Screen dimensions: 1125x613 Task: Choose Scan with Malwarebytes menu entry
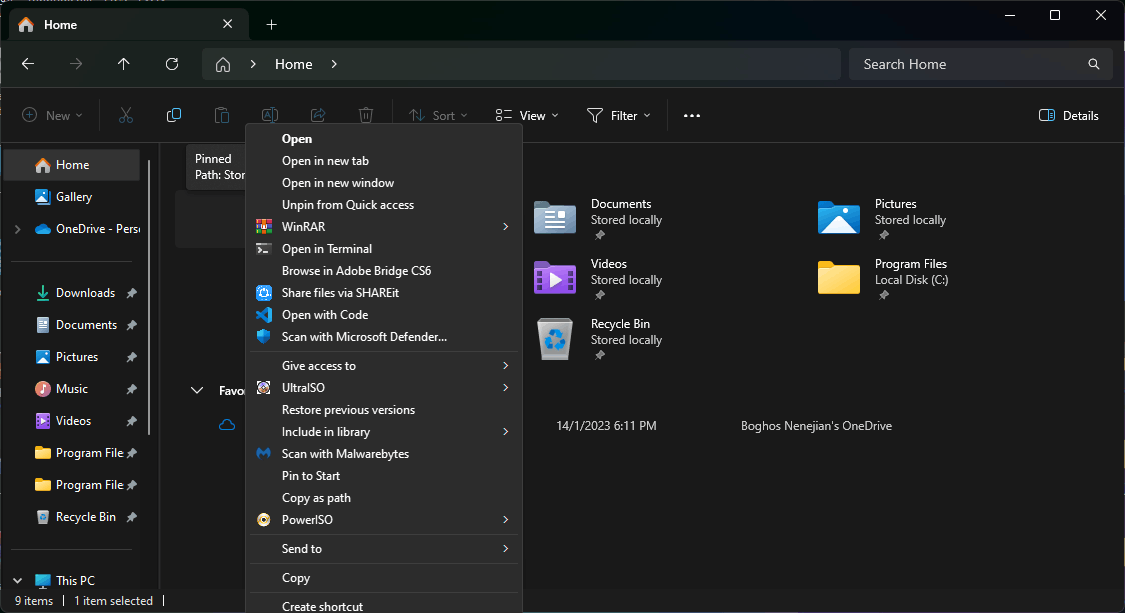point(345,454)
